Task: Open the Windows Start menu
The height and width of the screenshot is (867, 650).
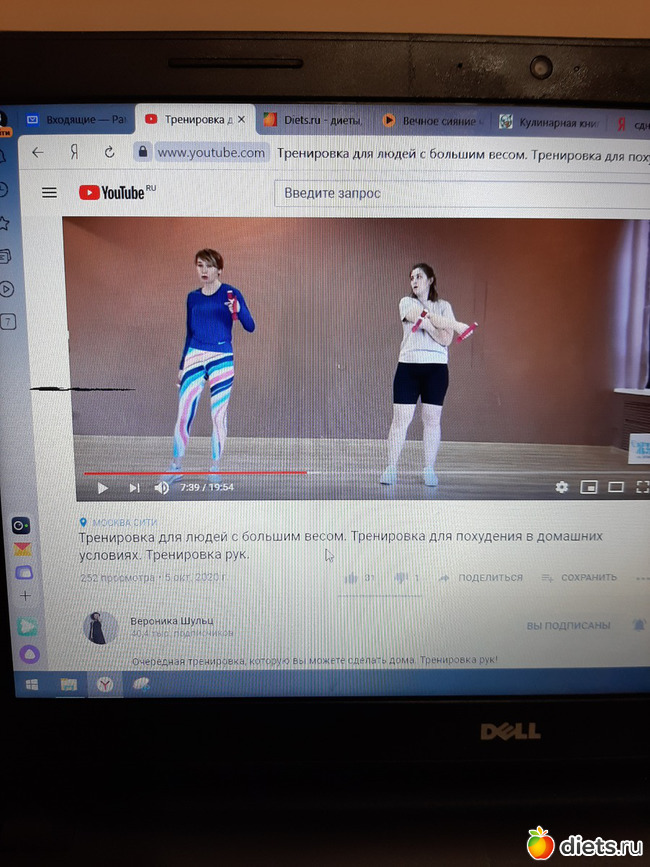Action: [x=31, y=685]
